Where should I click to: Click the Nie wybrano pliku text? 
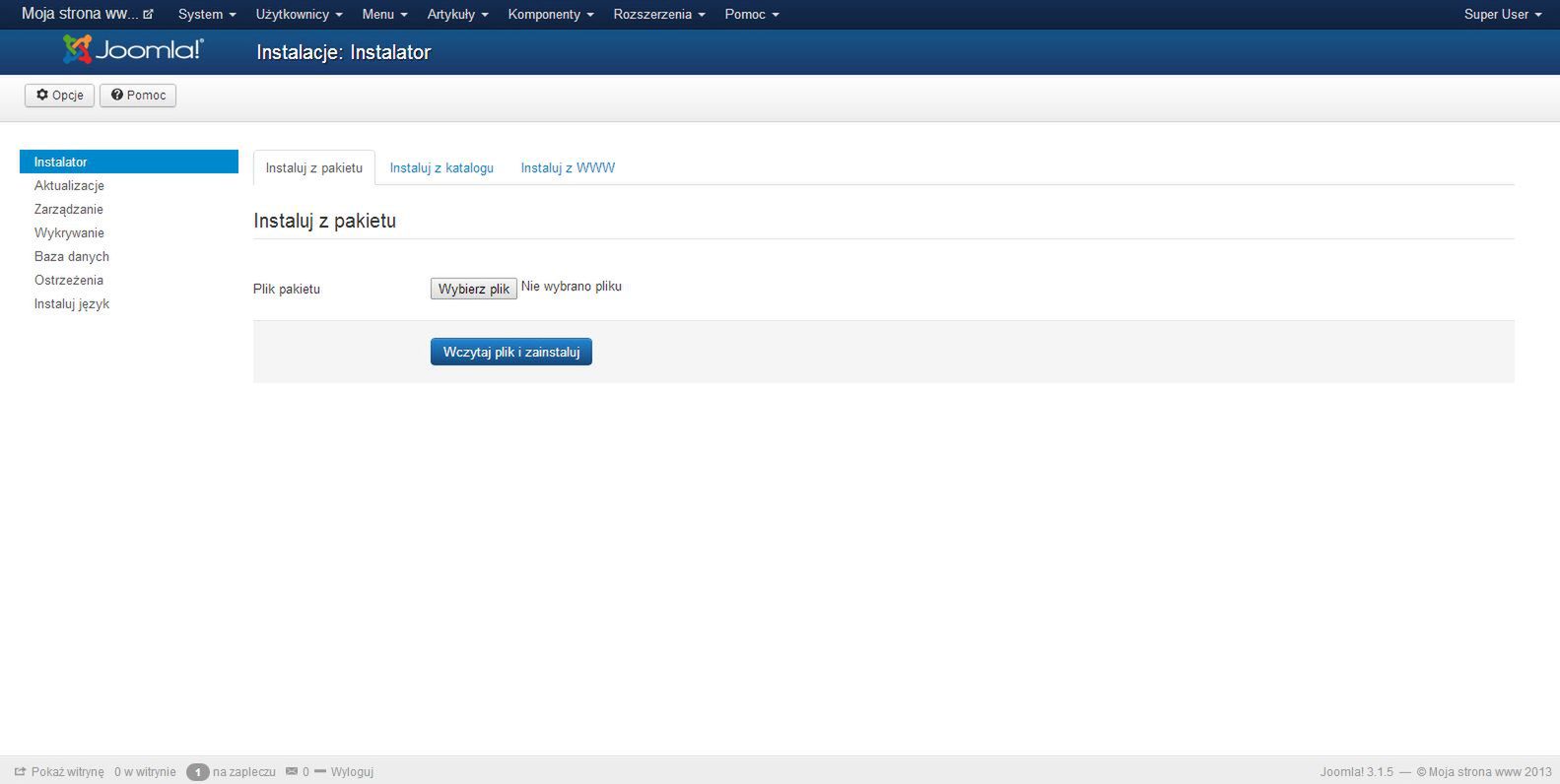click(x=572, y=287)
